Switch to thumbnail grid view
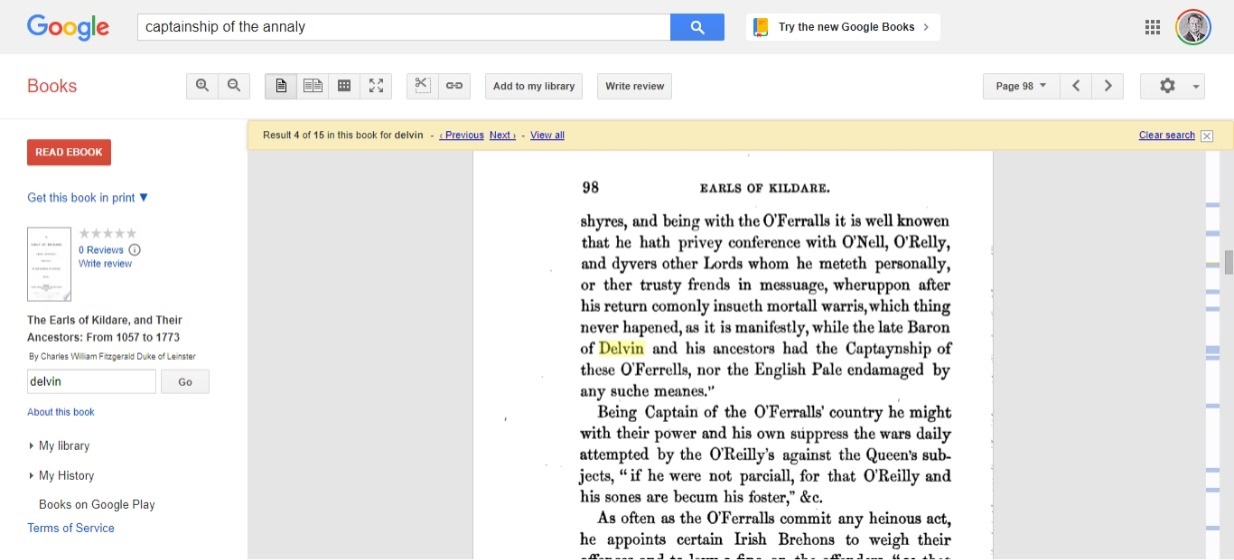This screenshot has height=560, width=1234. 344,86
